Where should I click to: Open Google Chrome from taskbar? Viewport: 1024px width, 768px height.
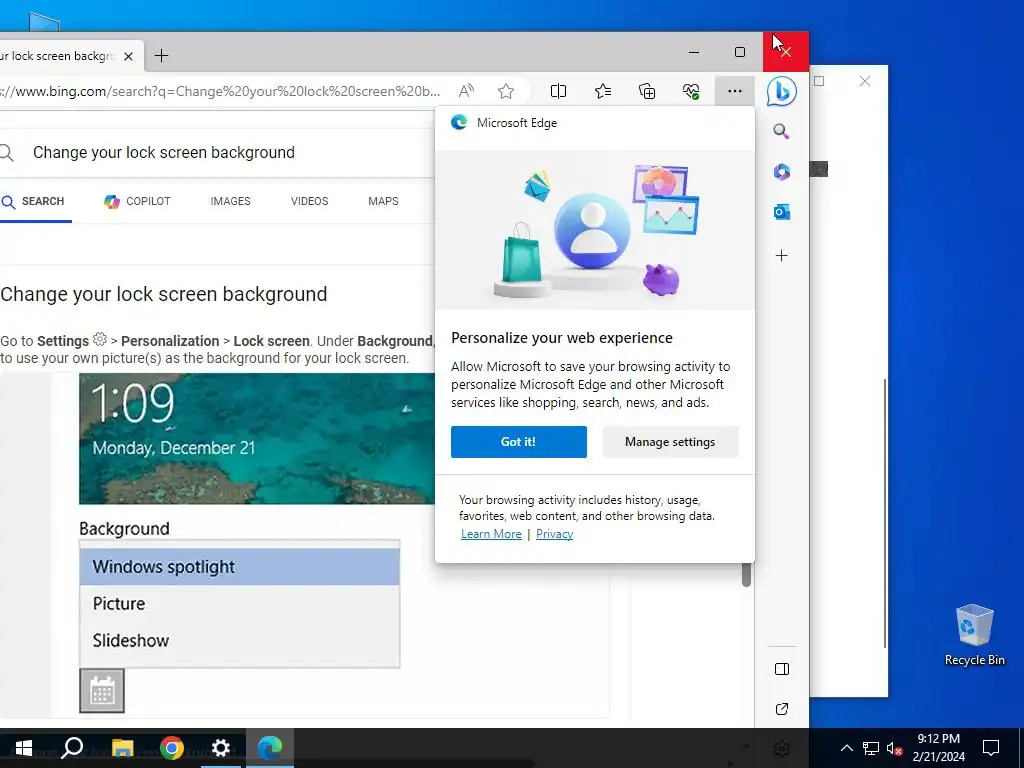click(x=172, y=748)
